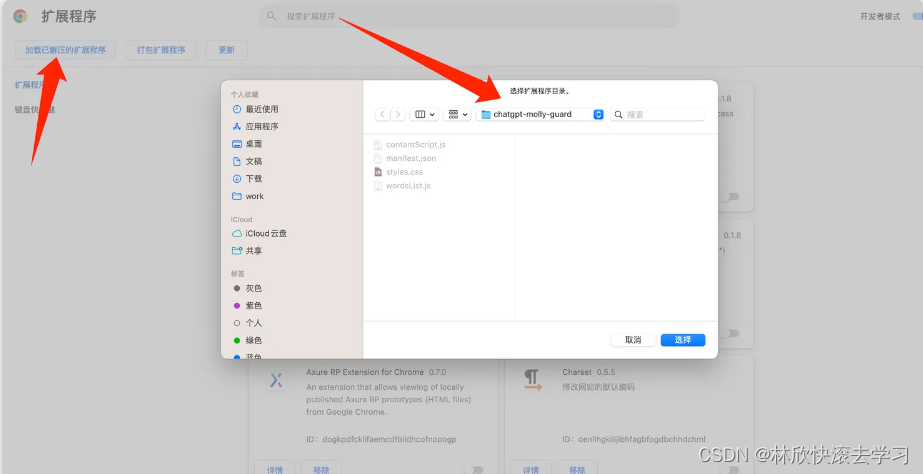Open 详情 for Axure RP extension

point(275,469)
